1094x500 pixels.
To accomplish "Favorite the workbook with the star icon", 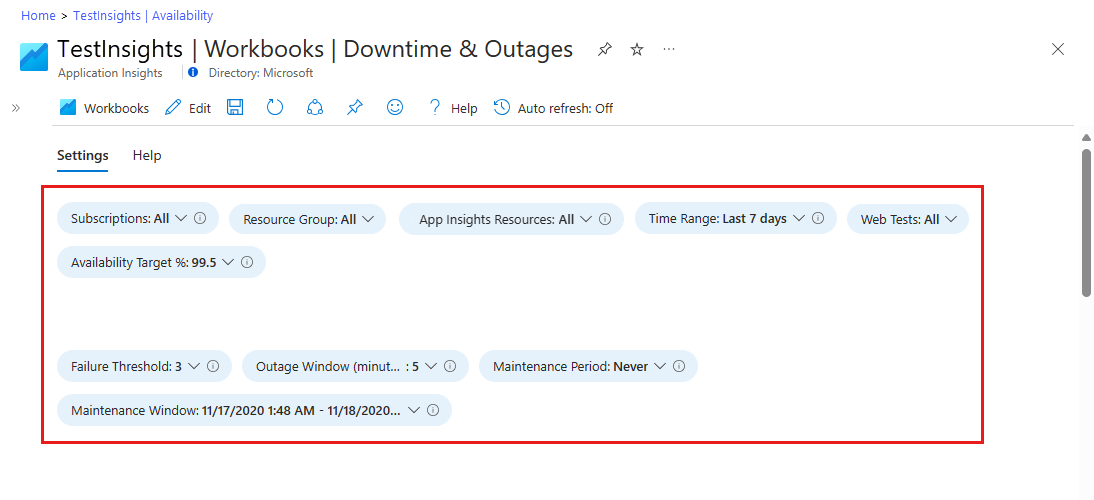I will (x=637, y=50).
